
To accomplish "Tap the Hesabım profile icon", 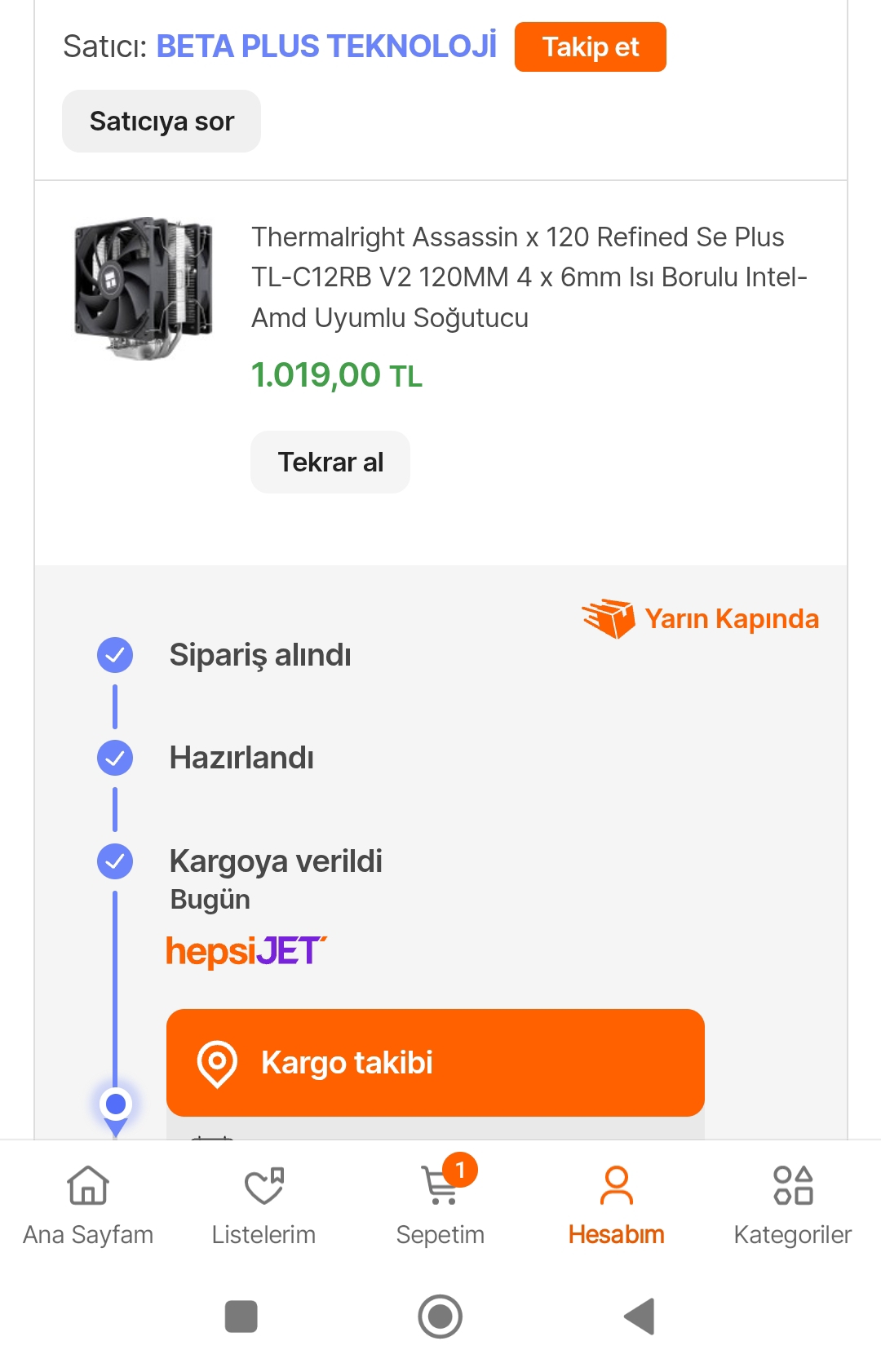I will 616,1185.
